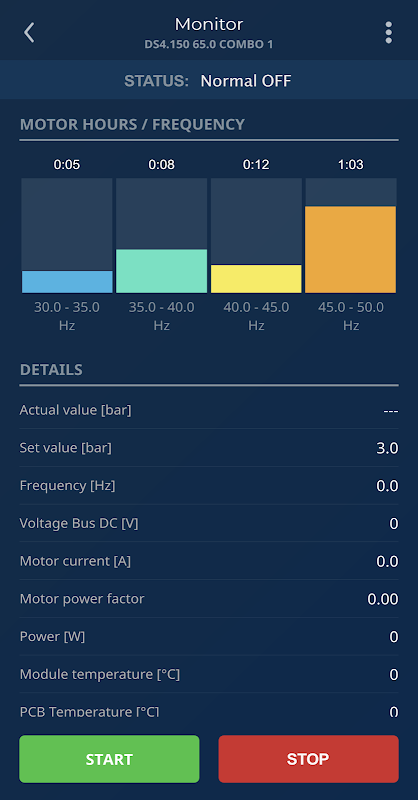This screenshot has width=418, height=800.
Task: Tap the green START button
Action: 109,759
